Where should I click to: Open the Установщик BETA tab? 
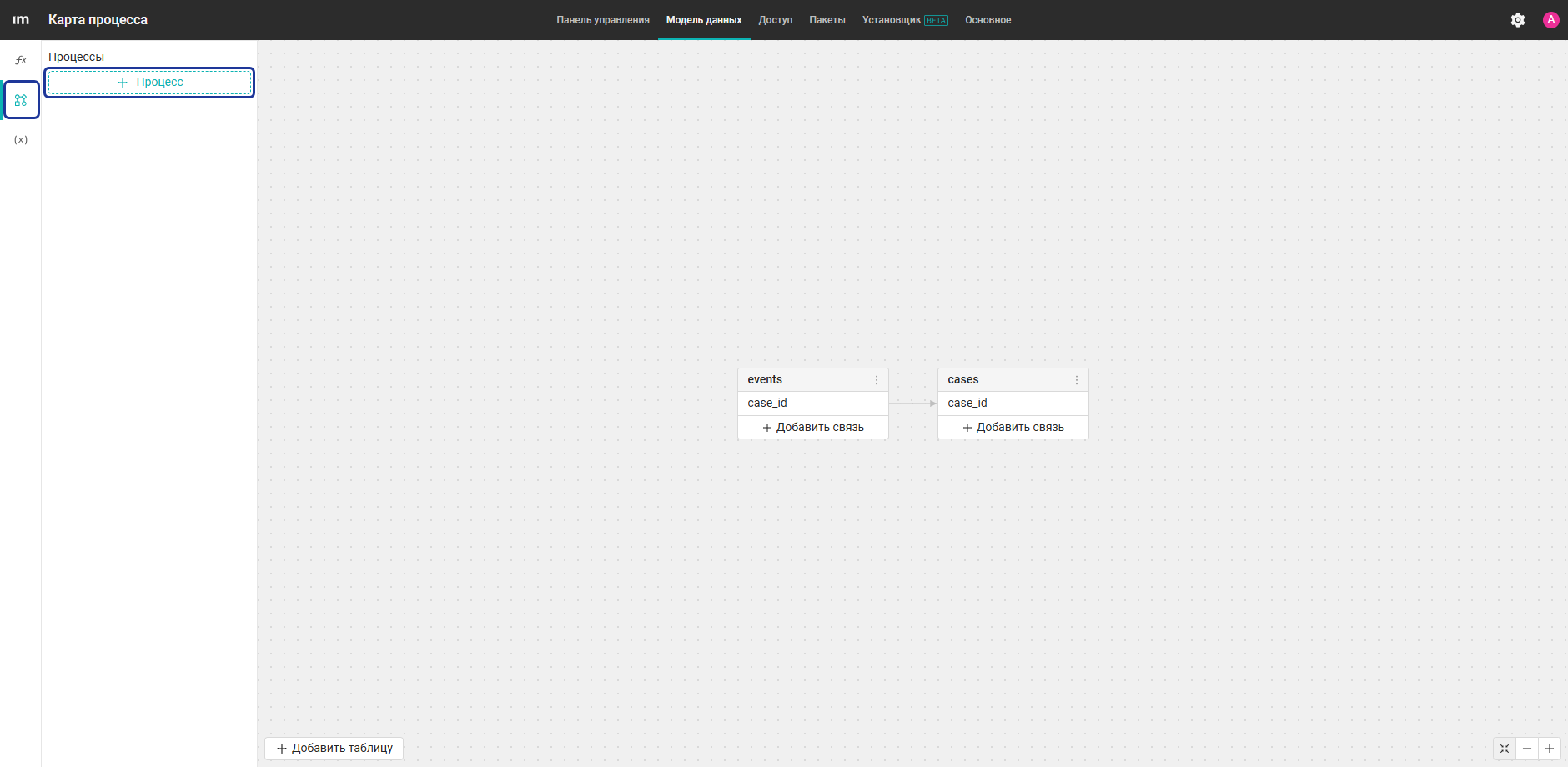(x=905, y=20)
